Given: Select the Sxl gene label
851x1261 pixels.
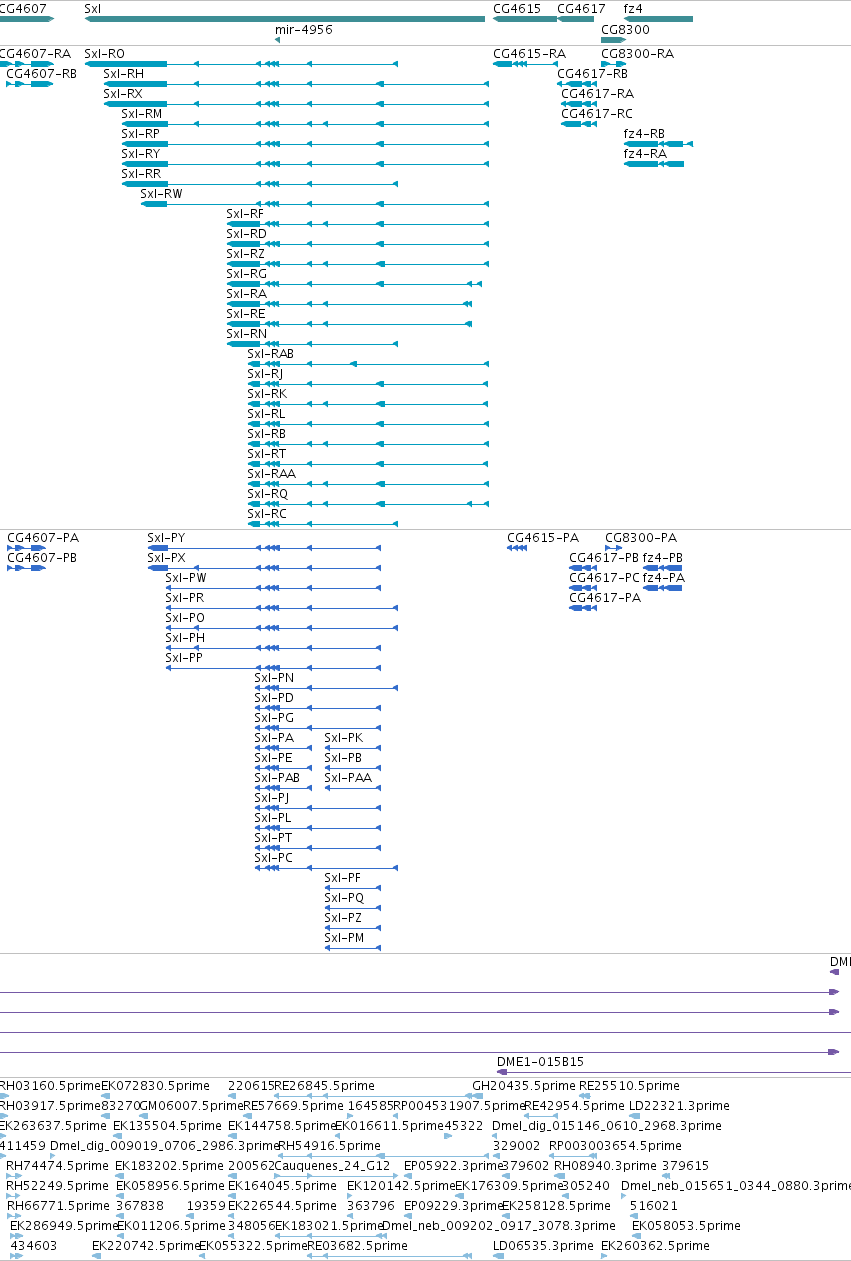Looking at the screenshot, I should (x=92, y=8).
